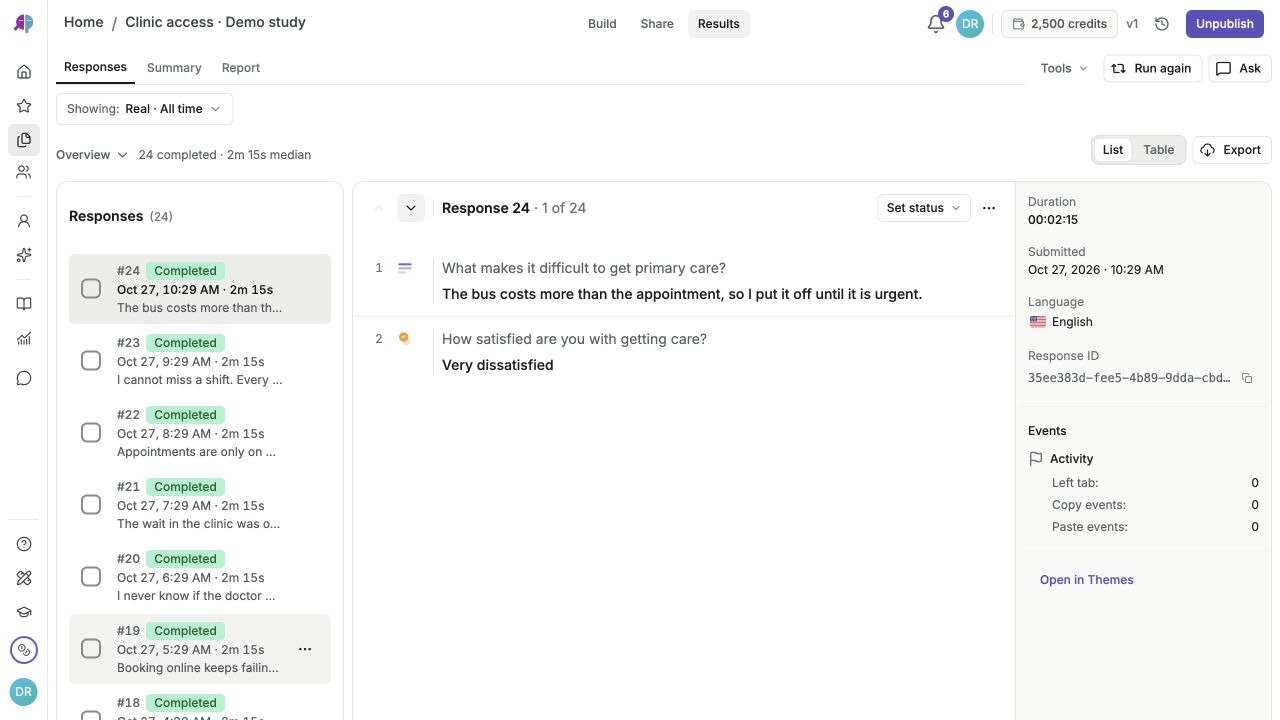
Task: Tick the checkbox for response #23
Action: point(91,361)
